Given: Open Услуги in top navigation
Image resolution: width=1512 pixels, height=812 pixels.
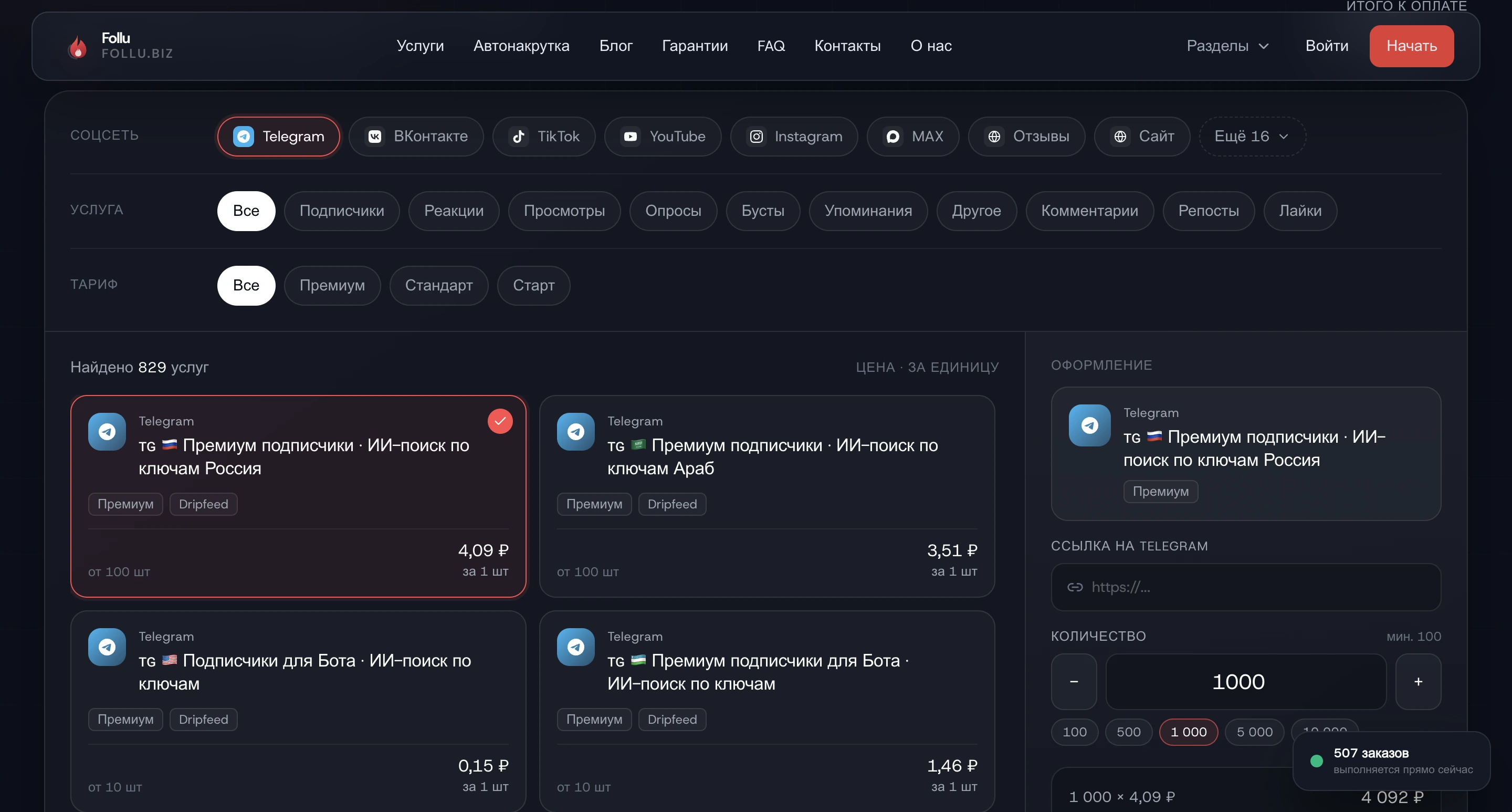Looking at the screenshot, I should [x=420, y=46].
